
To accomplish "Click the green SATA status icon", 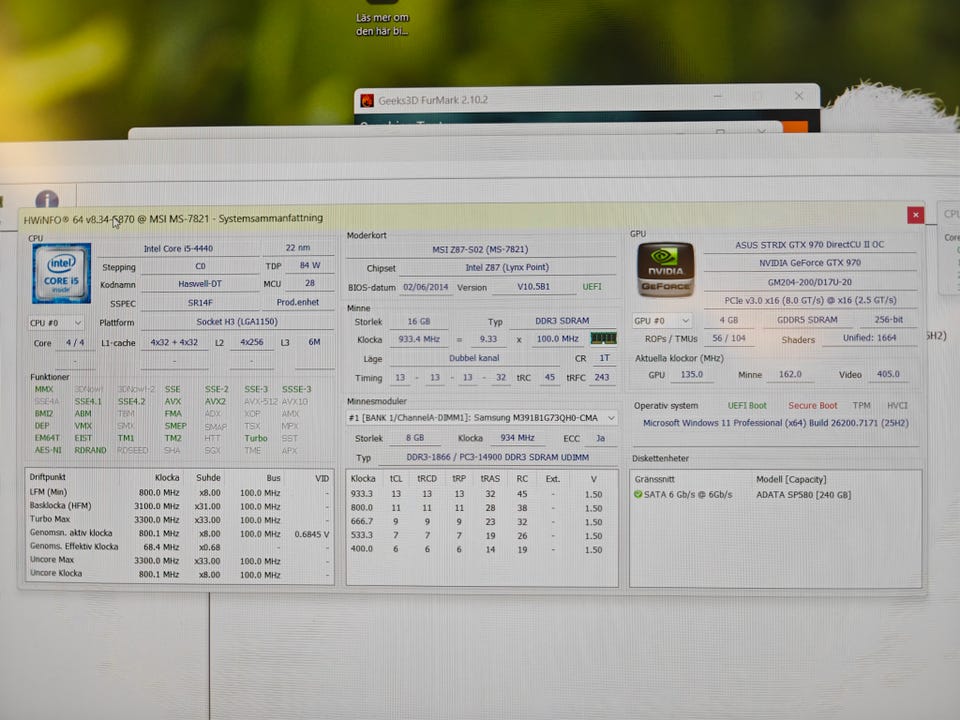I will coord(638,495).
